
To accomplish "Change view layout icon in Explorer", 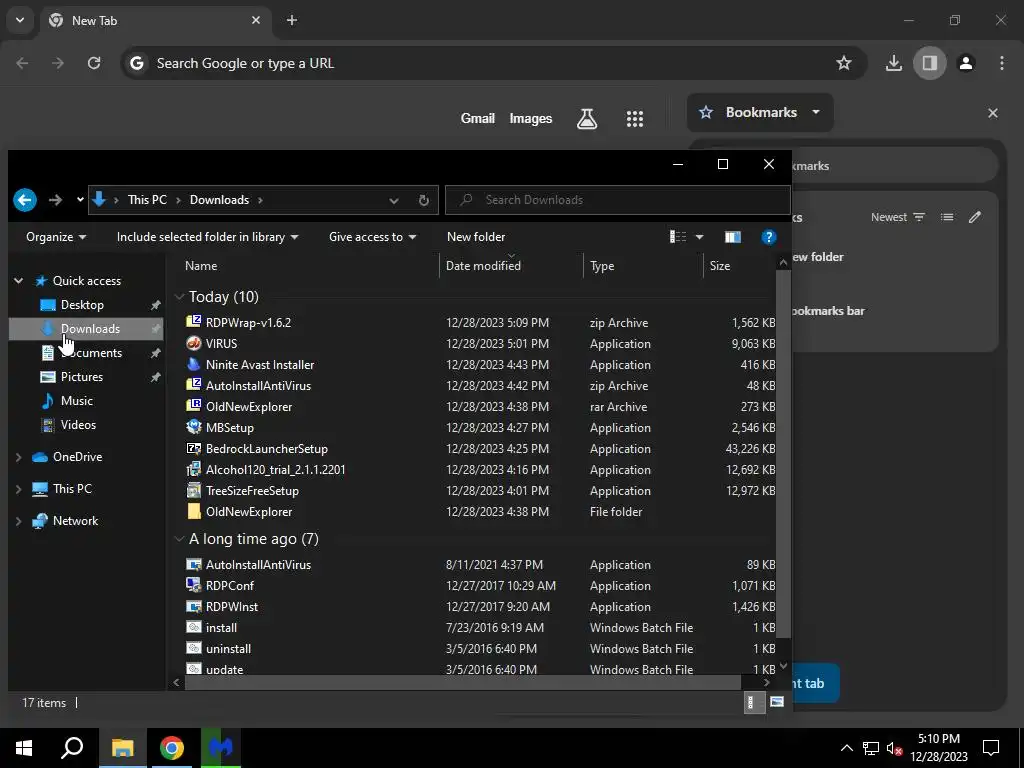I will coord(678,237).
